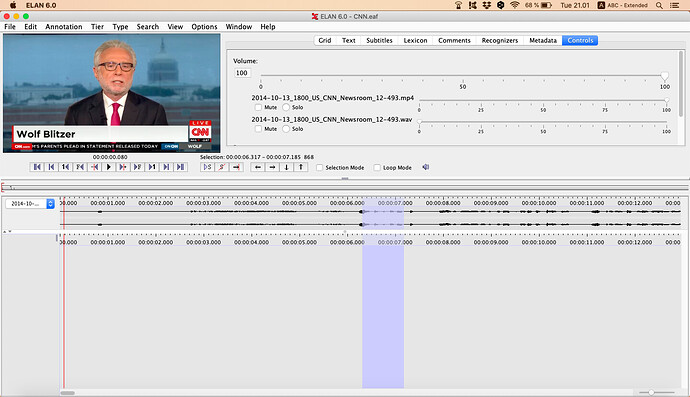Open the Window menu
690x397 pixels.
[x=239, y=27]
